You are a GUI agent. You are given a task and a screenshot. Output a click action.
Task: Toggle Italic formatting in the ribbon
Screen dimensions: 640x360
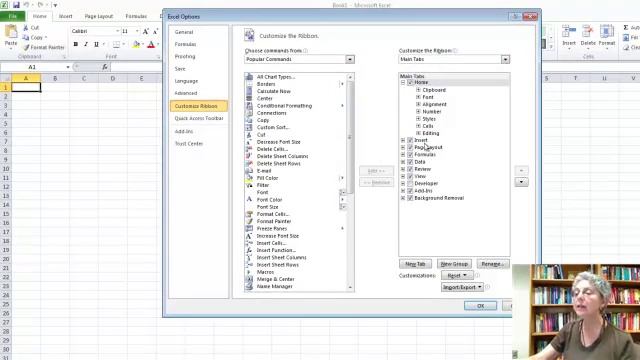point(86,44)
